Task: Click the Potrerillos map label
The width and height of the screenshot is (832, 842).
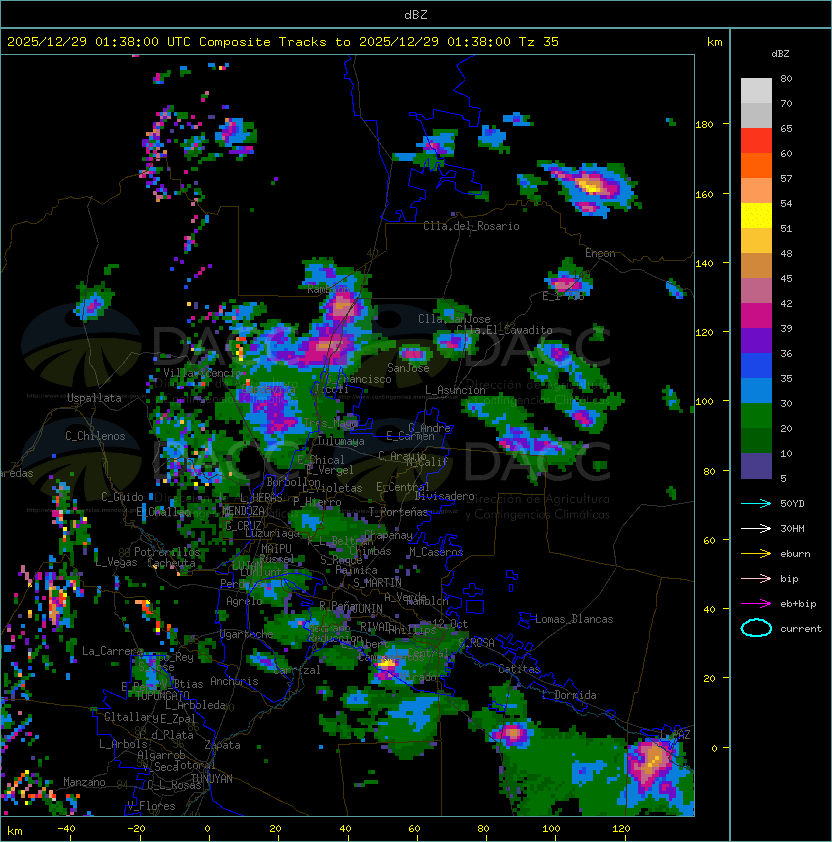Action: click(167, 551)
